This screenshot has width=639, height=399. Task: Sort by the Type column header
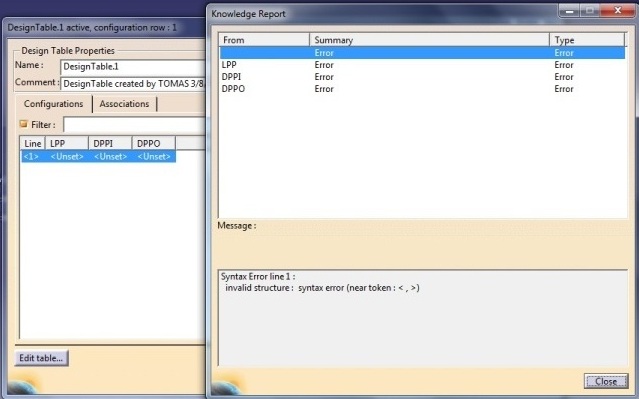point(587,40)
